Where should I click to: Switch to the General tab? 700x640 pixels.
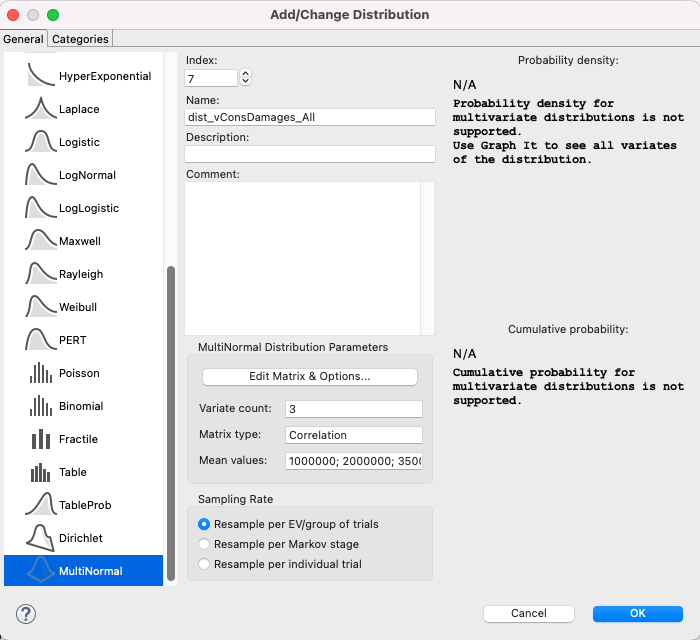coord(23,39)
